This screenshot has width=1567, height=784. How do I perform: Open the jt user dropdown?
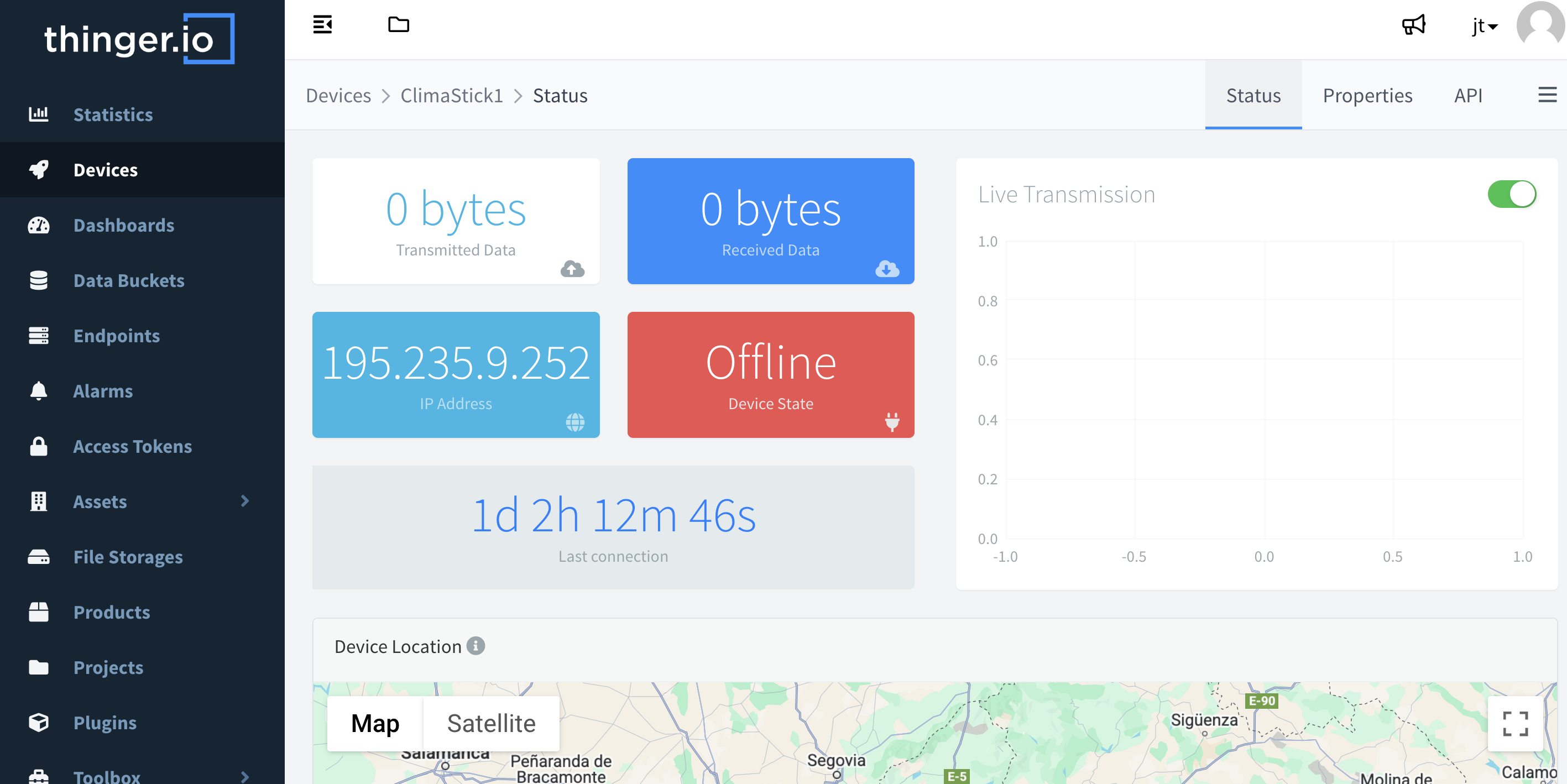coord(1484,26)
